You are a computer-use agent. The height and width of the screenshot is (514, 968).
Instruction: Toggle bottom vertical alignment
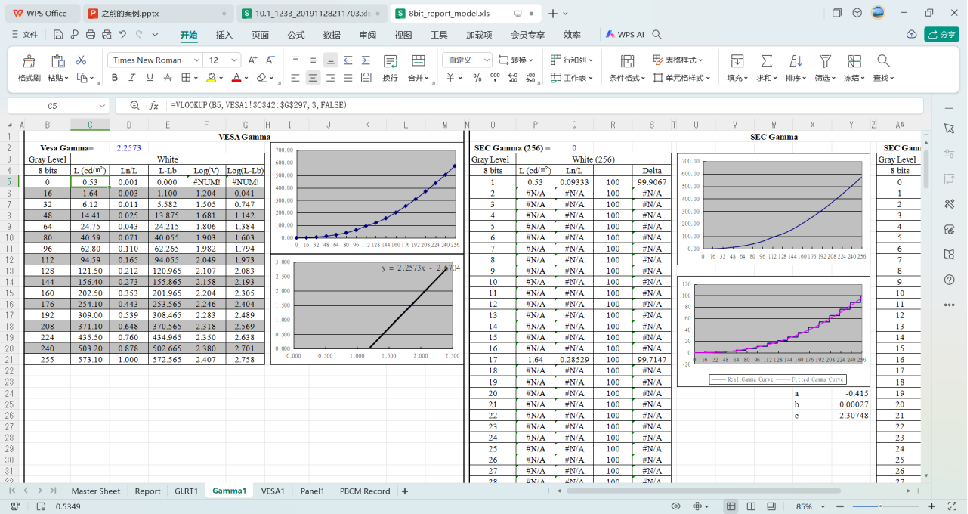[x=330, y=60]
